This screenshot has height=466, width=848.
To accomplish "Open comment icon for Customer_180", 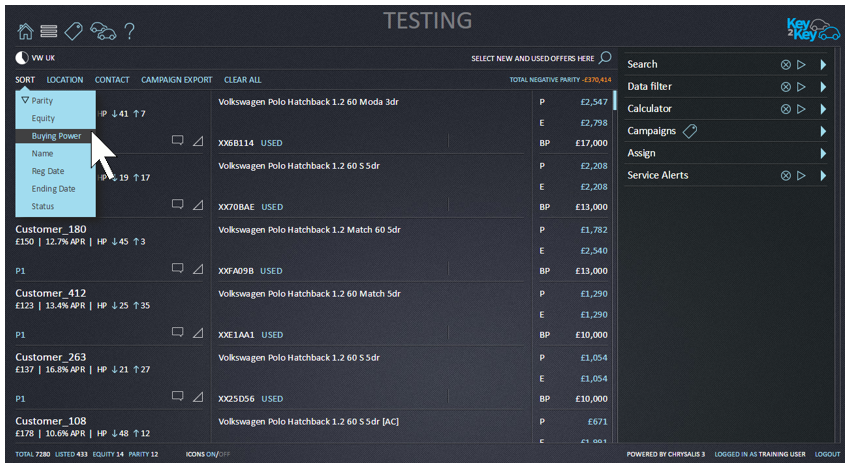I will (177, 268).
